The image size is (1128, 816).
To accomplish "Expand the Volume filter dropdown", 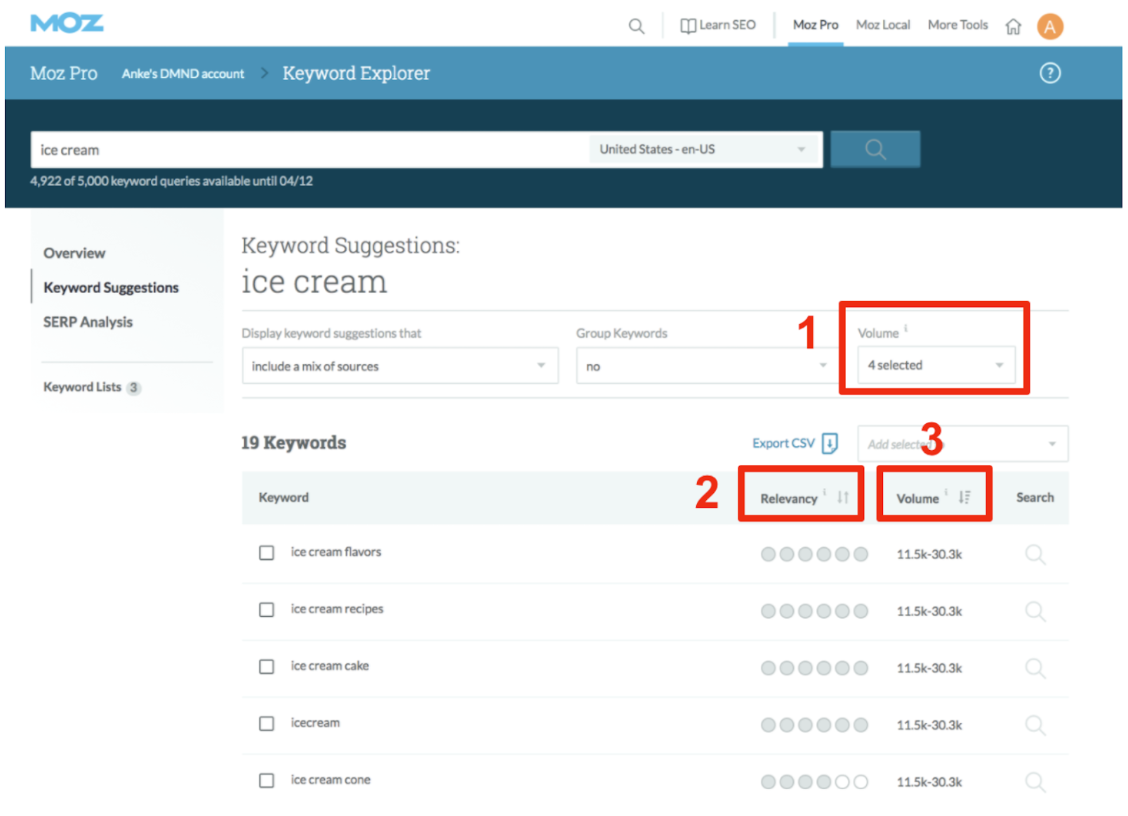I will pyautogui.click(x=935, y=366).
